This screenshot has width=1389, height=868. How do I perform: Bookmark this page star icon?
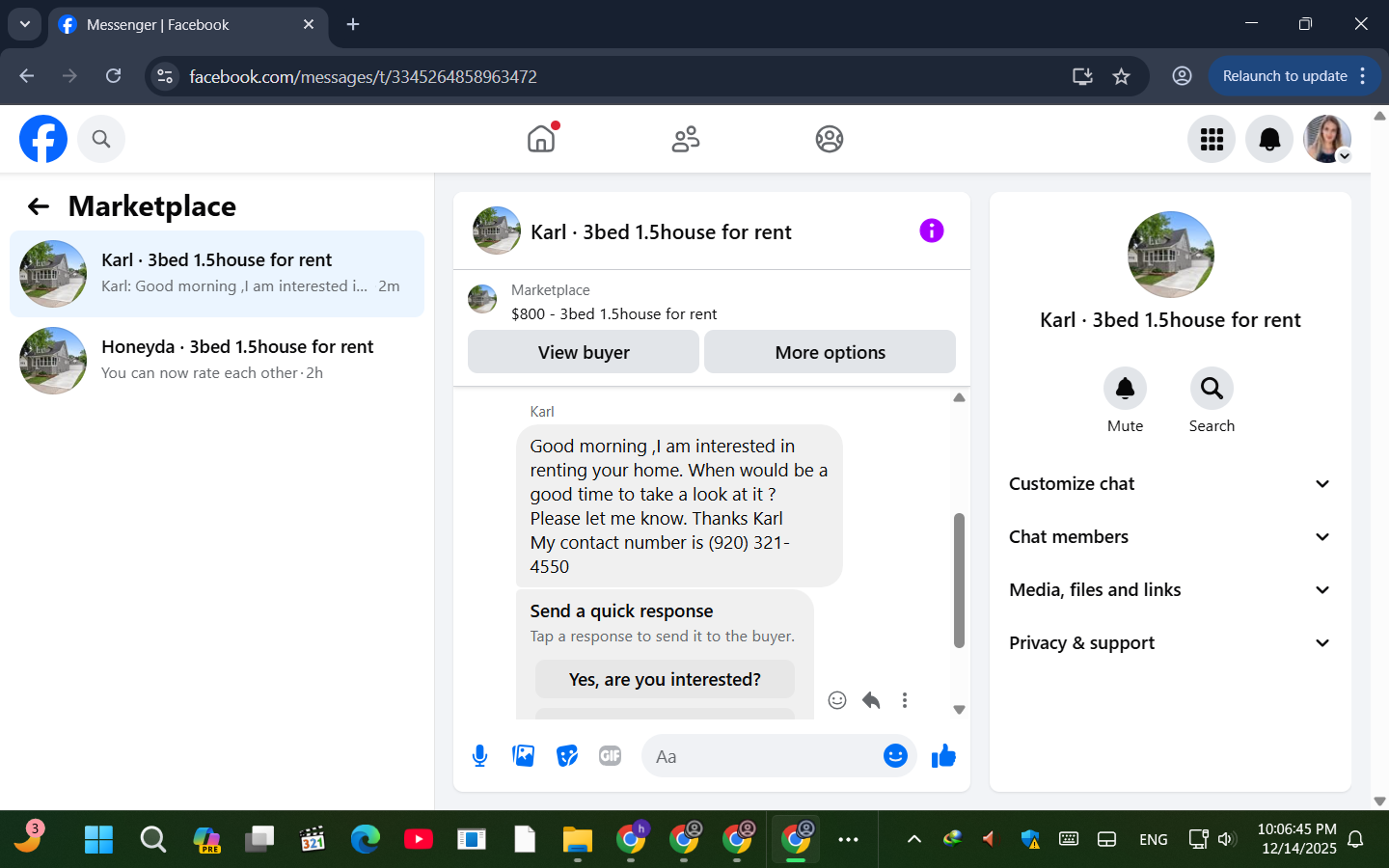click(1121, 76)
